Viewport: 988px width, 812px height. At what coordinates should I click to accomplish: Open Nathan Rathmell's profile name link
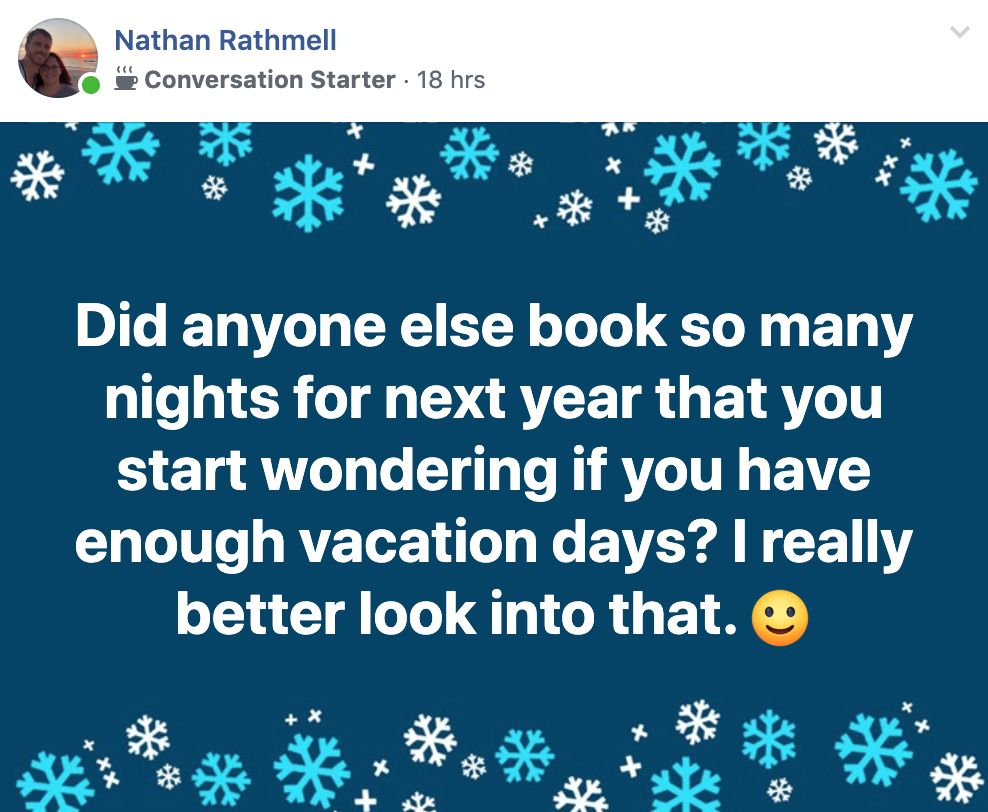pos(225,41)
